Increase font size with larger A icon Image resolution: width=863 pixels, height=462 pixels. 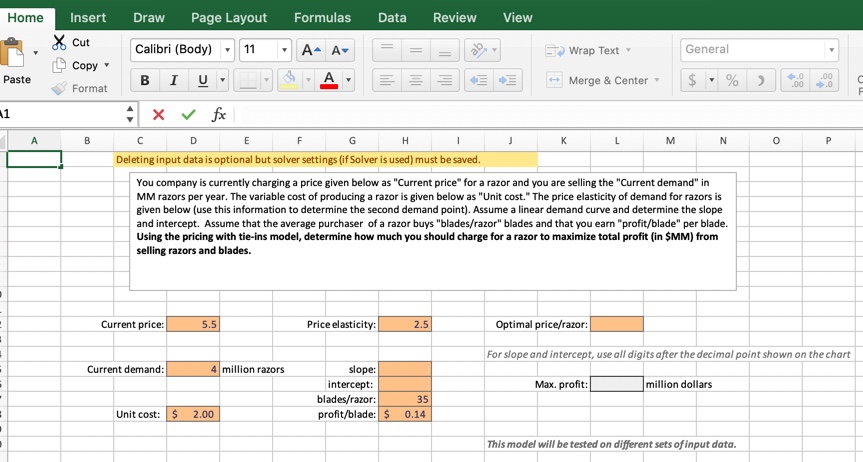click(x=311, y=50)
